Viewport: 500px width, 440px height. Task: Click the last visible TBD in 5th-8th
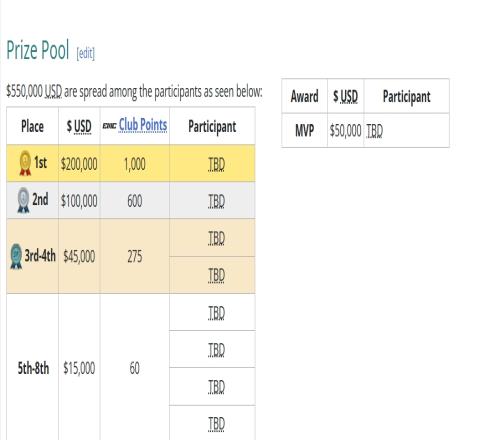pos(216,424)
